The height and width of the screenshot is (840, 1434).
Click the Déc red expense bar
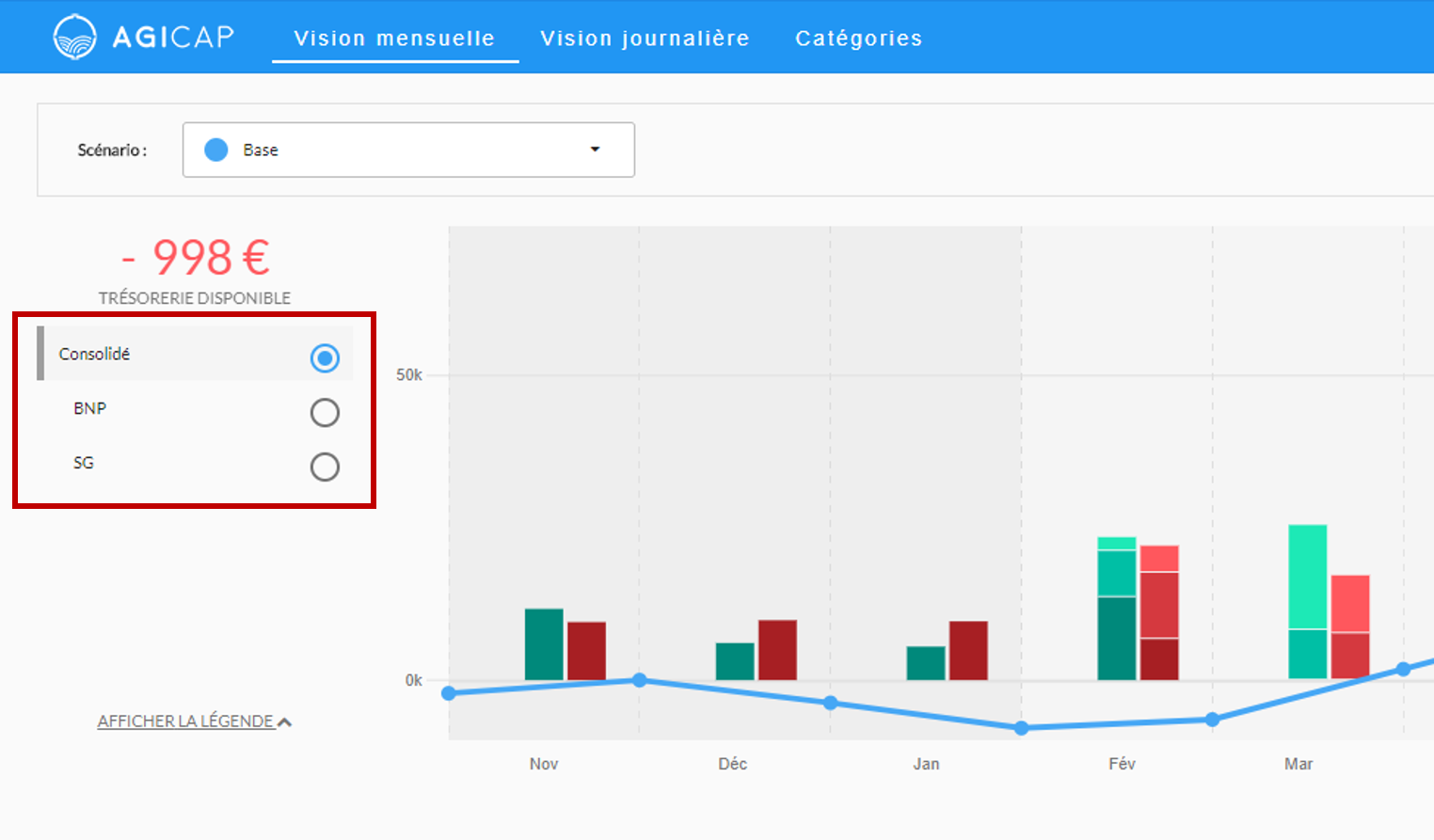pyautogui.click(x=777, y=650)
